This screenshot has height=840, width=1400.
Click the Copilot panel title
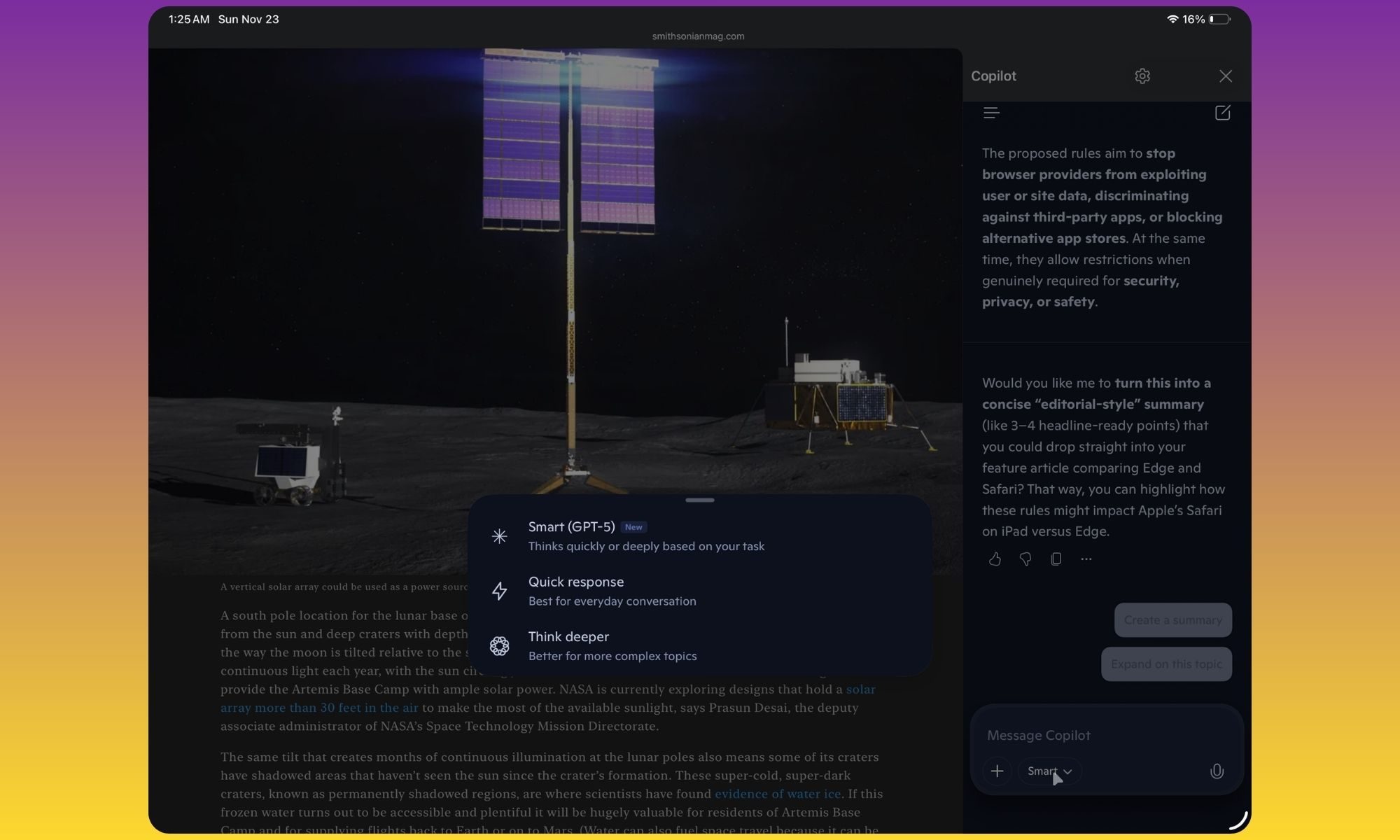click(993, 76)
